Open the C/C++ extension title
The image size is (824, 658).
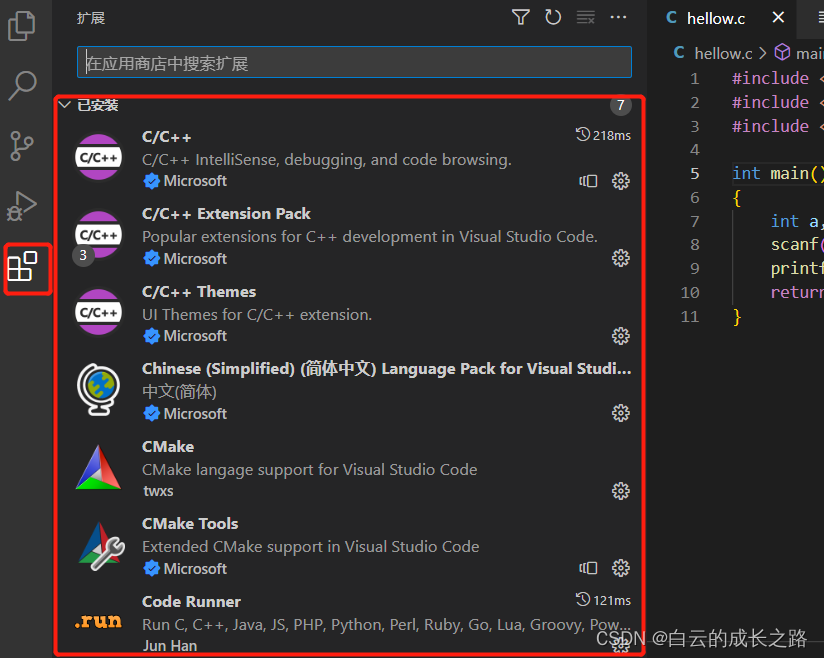tap(167, 137)
